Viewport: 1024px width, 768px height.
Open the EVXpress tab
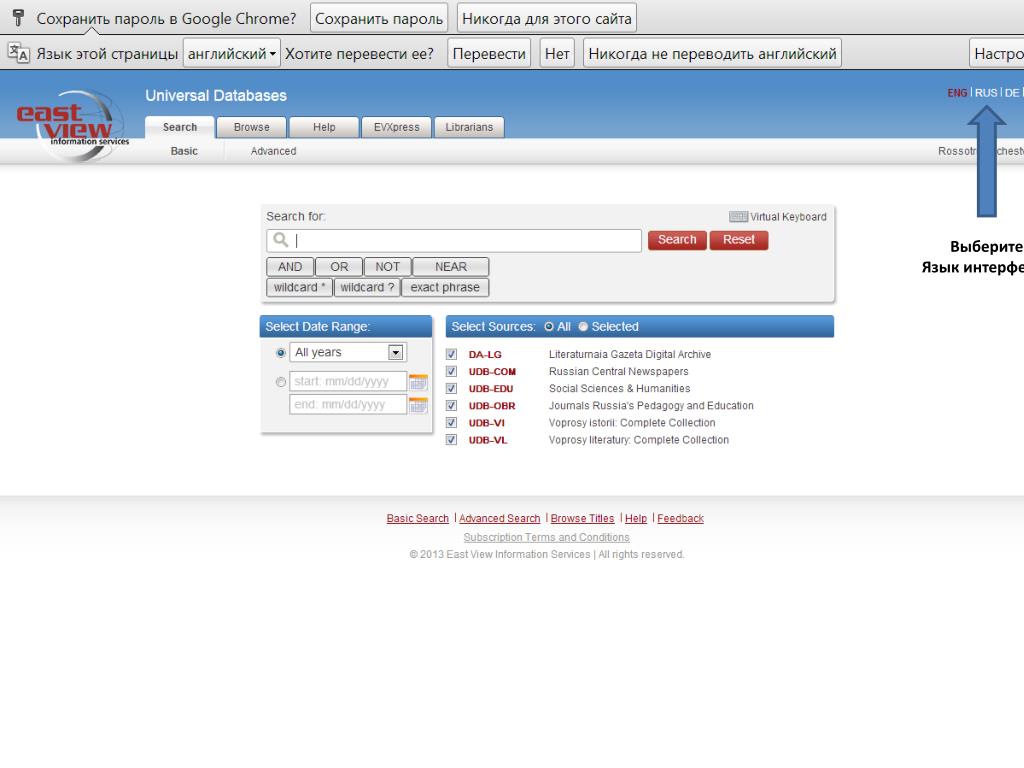point(396,127)
